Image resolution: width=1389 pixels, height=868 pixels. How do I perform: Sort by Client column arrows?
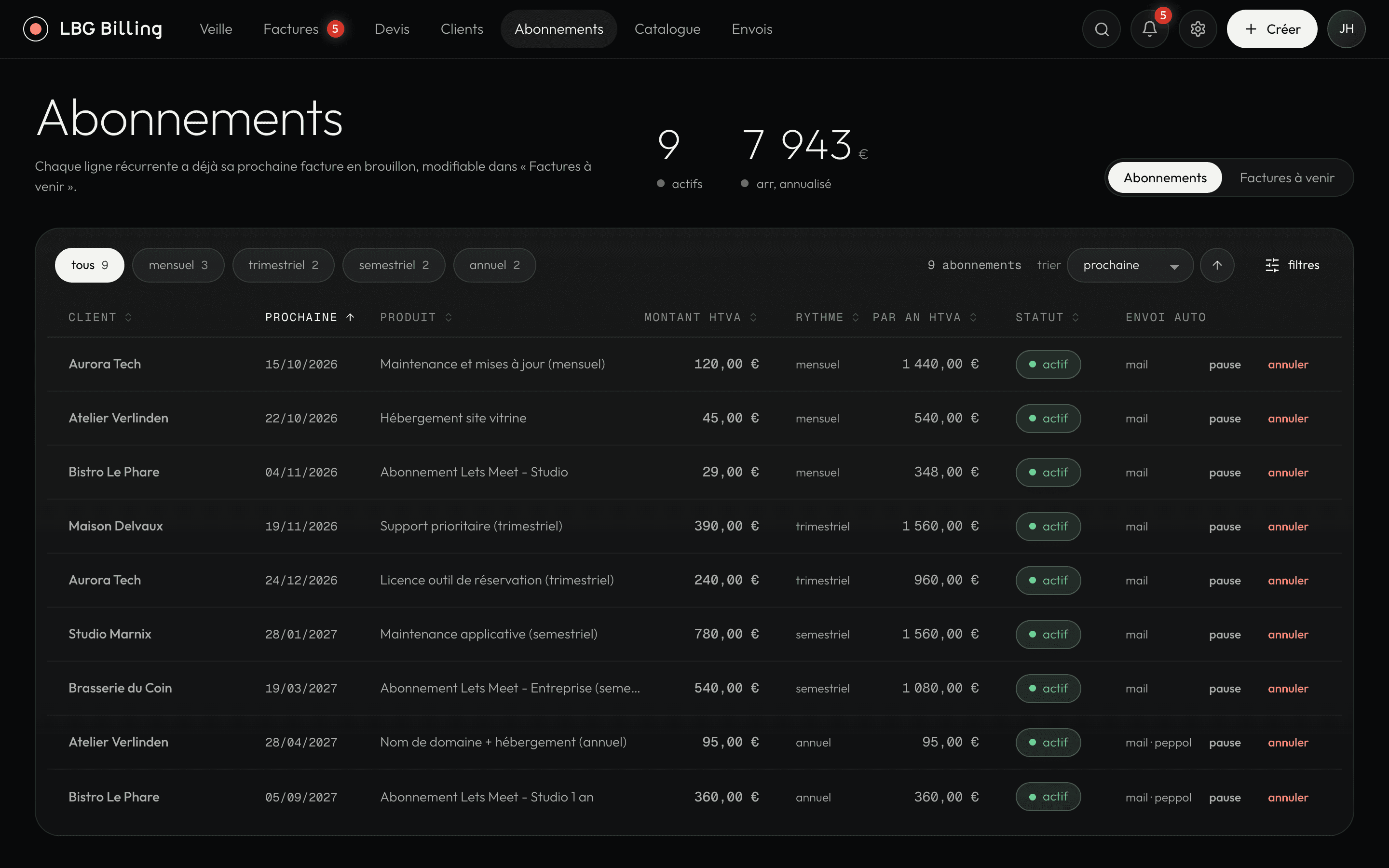[129, 317]
